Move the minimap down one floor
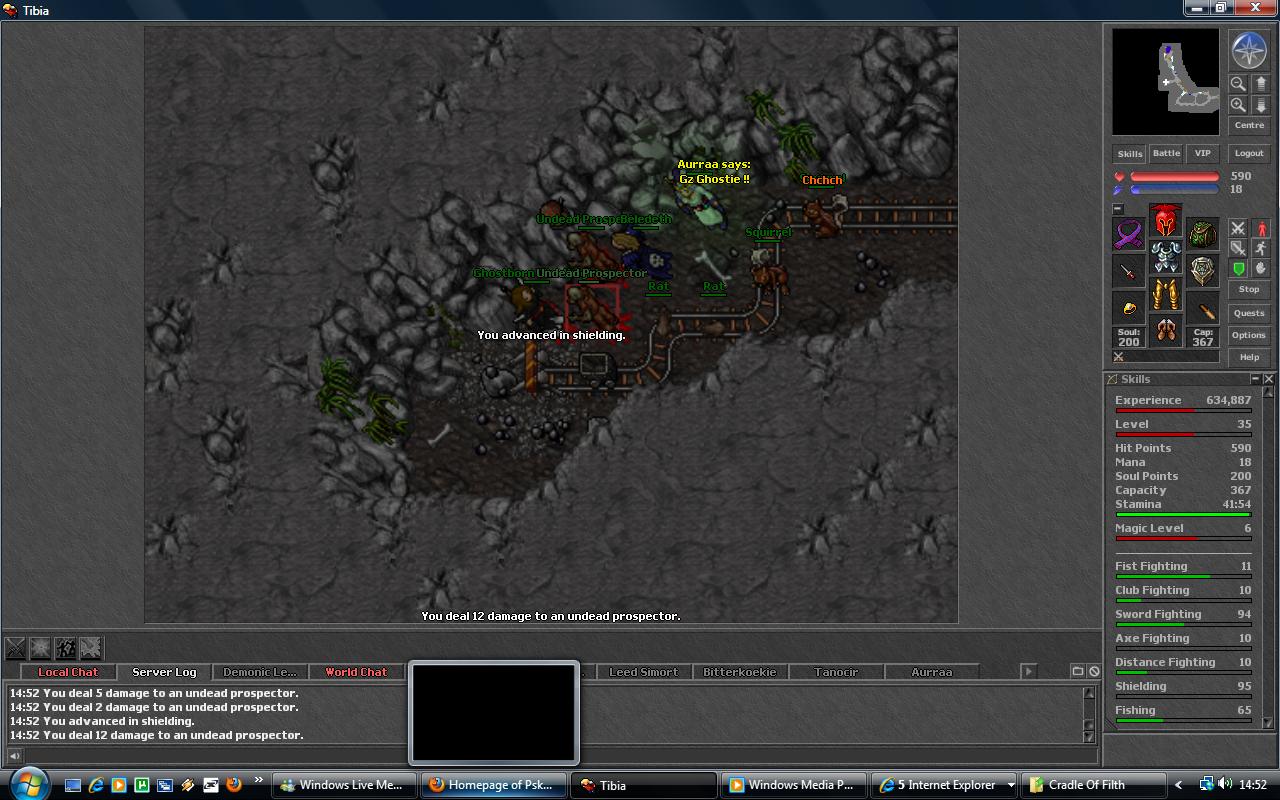 [x=1261, y=105]
